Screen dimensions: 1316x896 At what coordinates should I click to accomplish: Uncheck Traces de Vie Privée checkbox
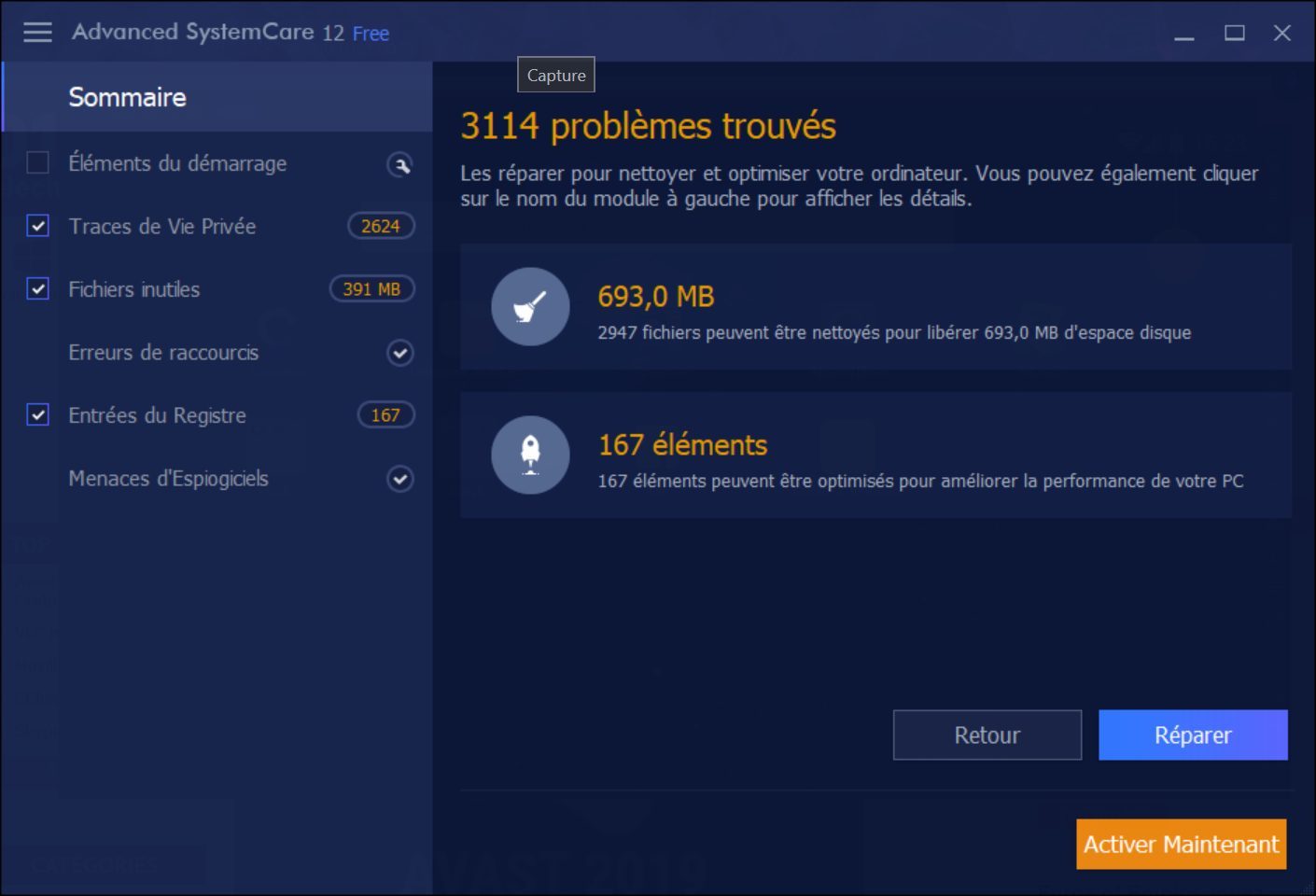[38, 226]
